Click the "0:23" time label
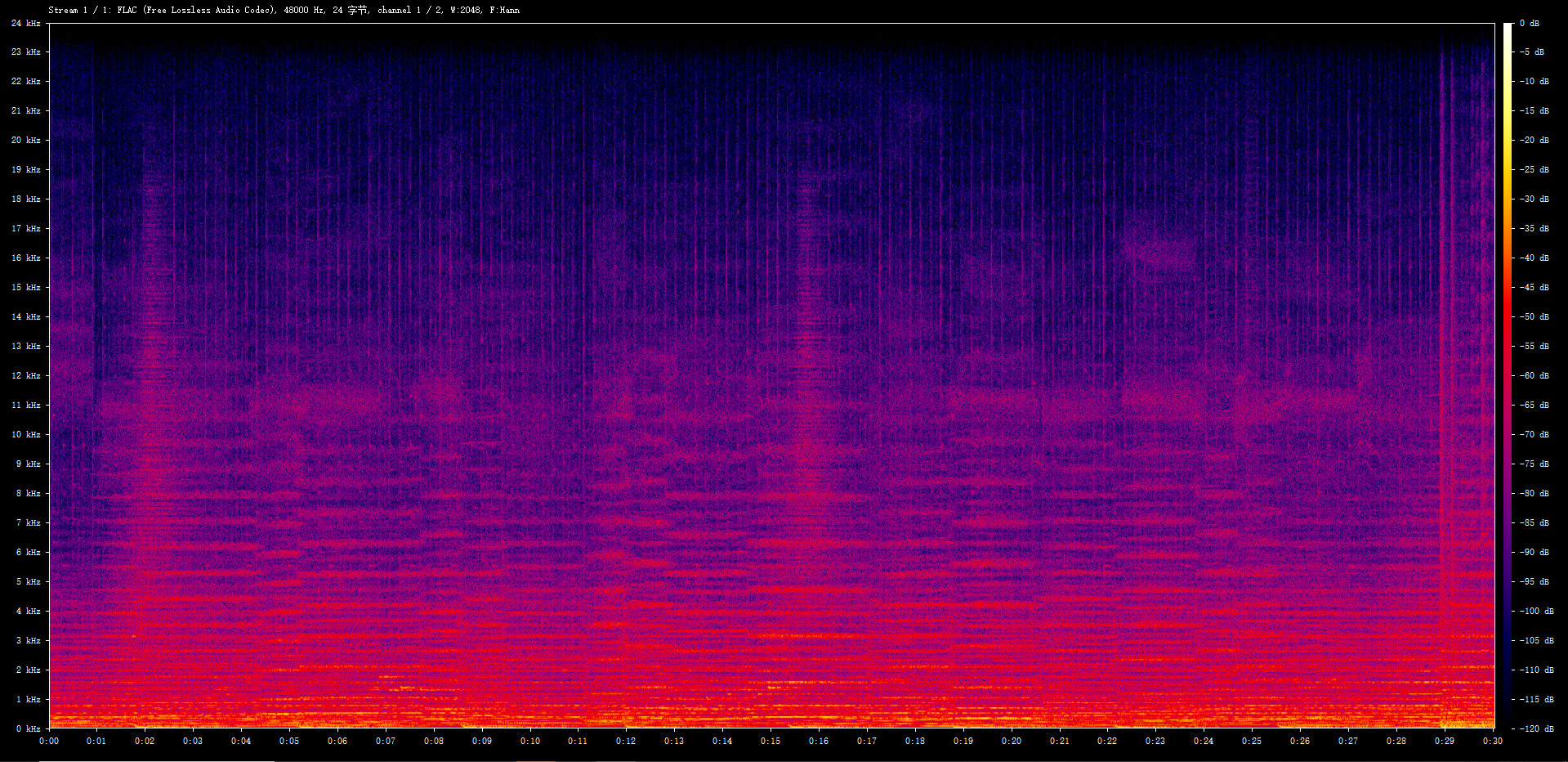 (x=1155, y=741)
